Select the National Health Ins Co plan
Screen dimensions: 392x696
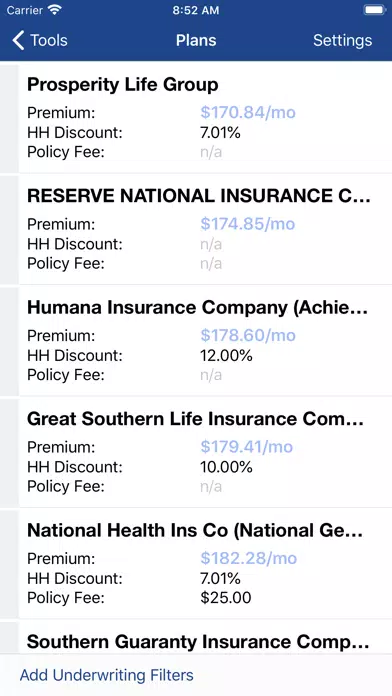click(205, 564)
